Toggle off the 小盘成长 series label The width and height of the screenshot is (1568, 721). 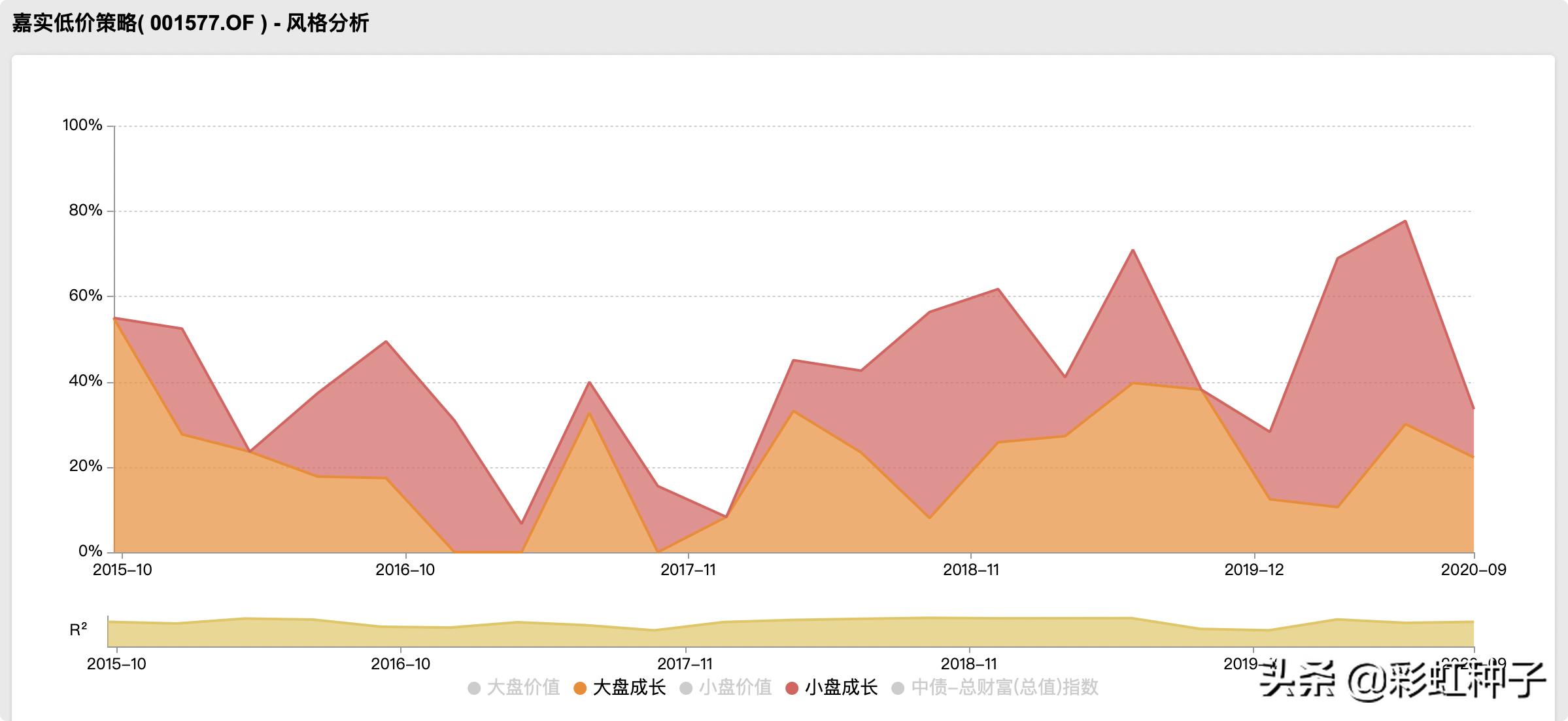841,688
